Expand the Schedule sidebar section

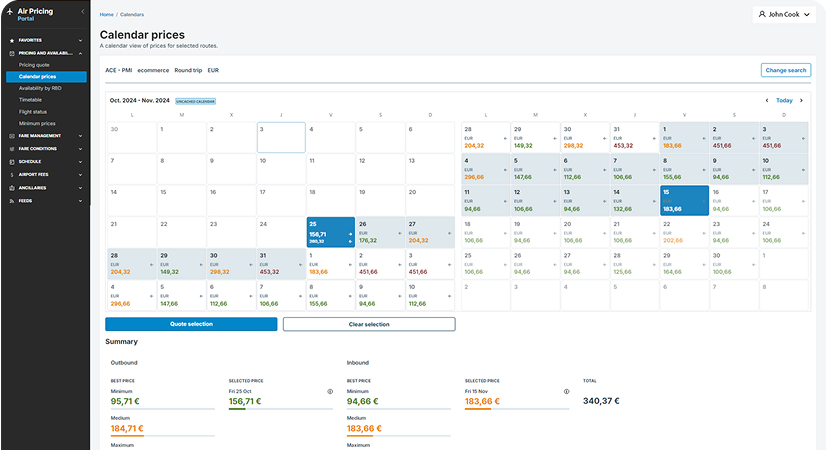coord(44,161)
